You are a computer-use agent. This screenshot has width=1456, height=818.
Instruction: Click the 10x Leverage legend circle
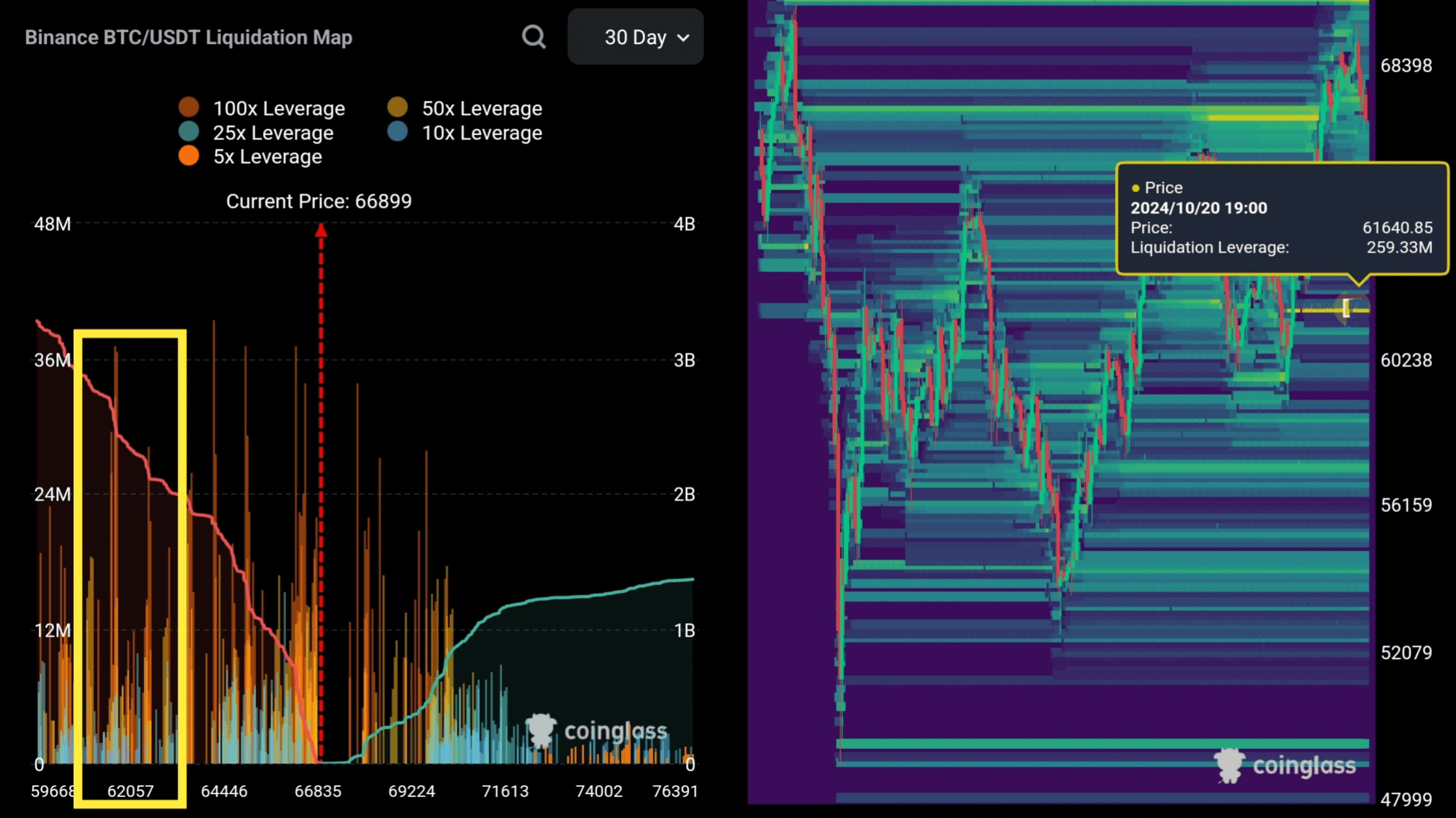(397, 132)
